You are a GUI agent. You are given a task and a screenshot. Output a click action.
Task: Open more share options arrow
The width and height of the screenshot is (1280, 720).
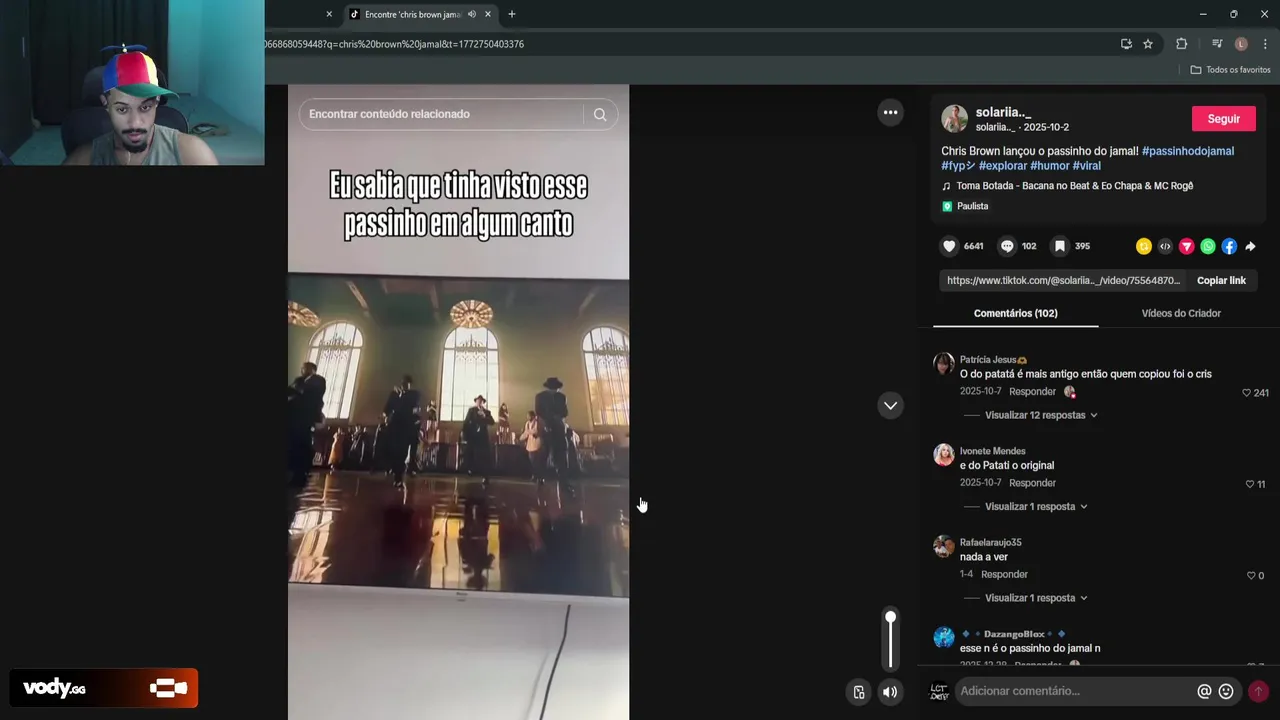pyautogui.click(x=1250, y=246)
